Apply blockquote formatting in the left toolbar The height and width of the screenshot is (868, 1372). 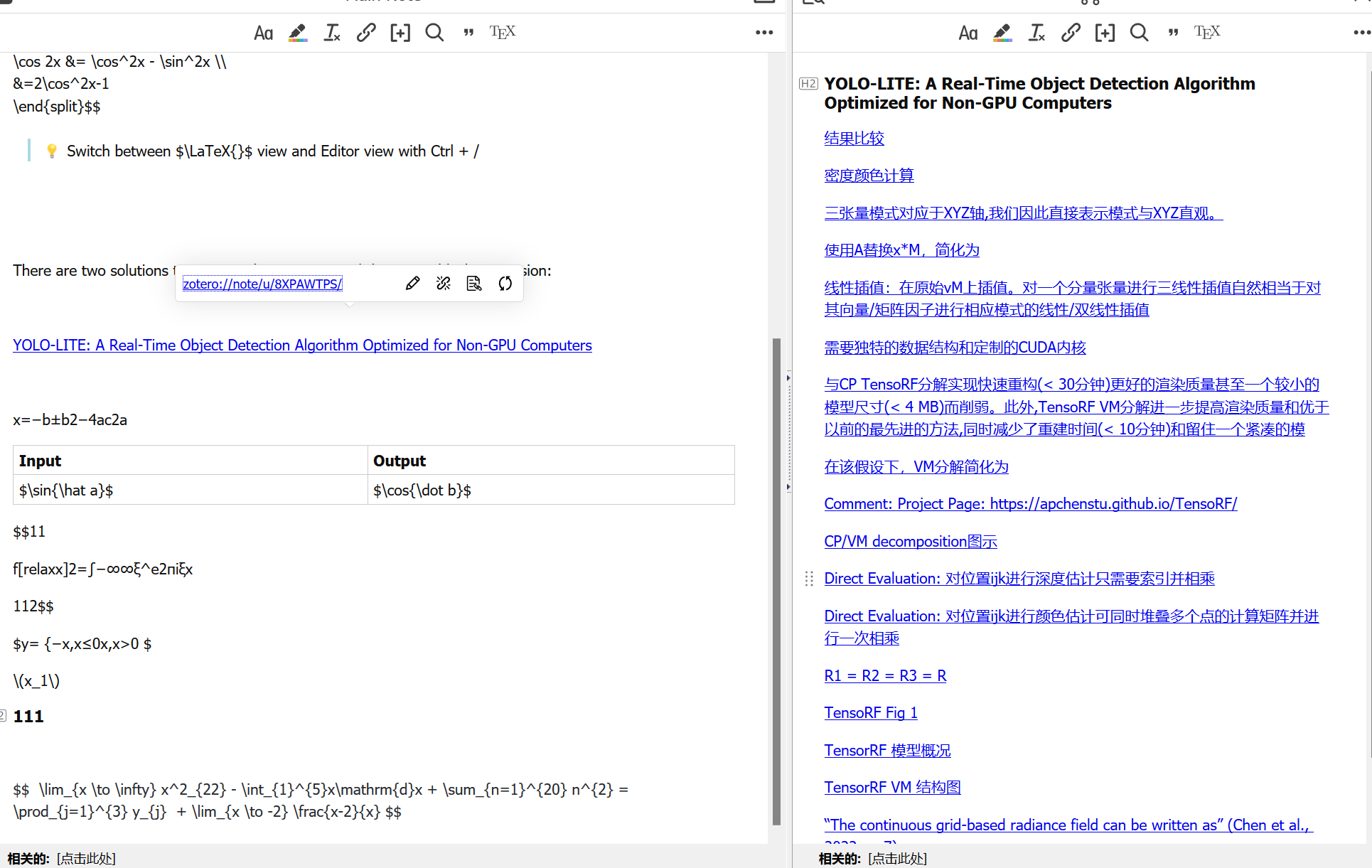pos(469,33)
